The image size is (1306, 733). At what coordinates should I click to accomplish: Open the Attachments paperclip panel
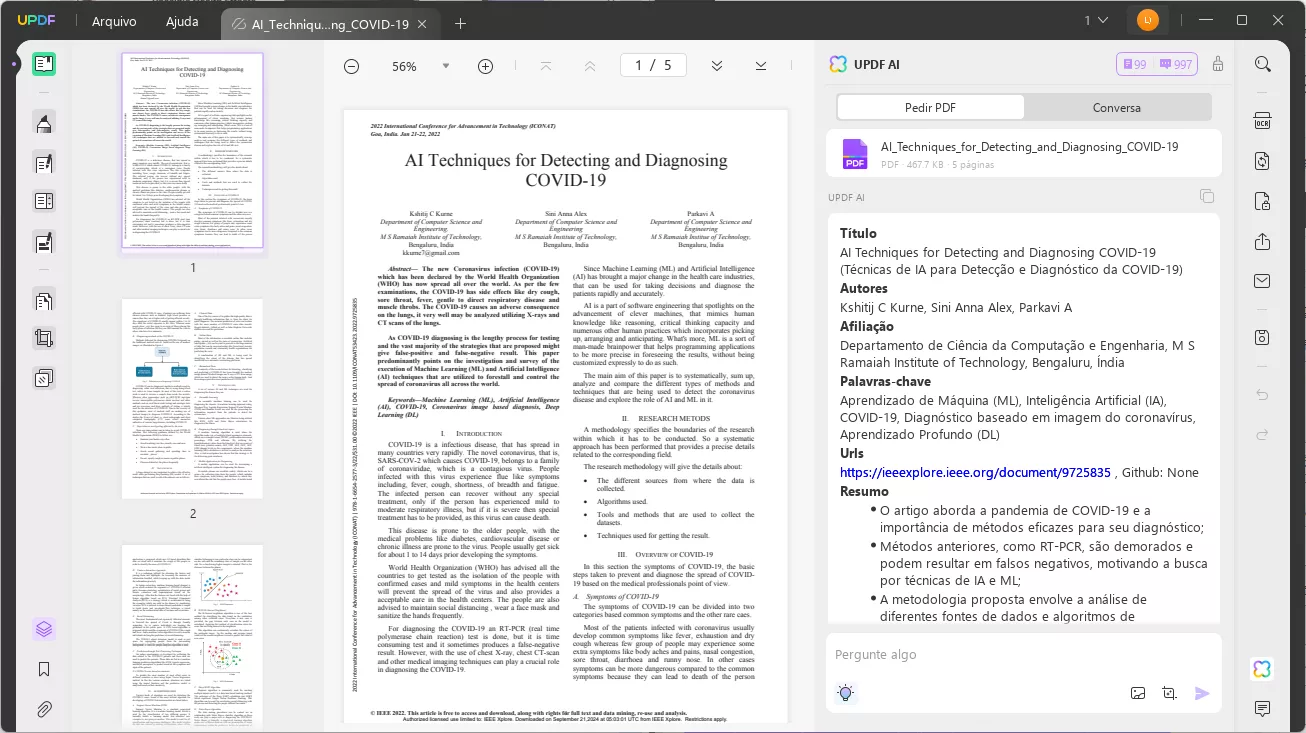coord(44,709)
